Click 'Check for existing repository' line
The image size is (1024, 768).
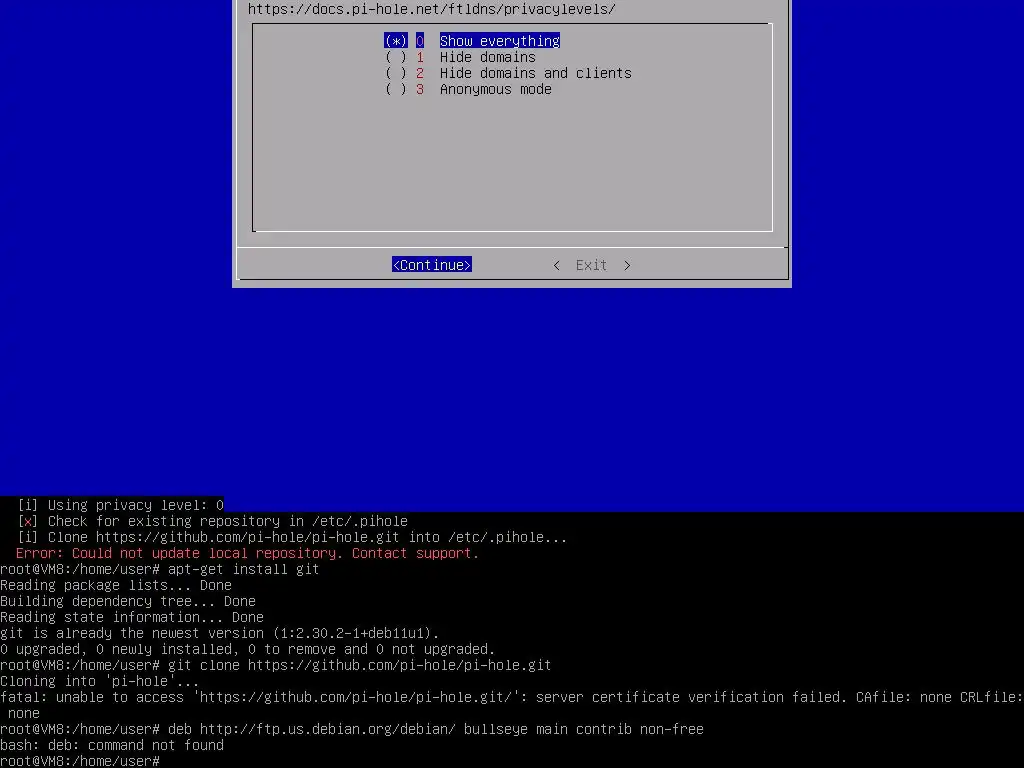pyautogui.click(x=213, y=521)
